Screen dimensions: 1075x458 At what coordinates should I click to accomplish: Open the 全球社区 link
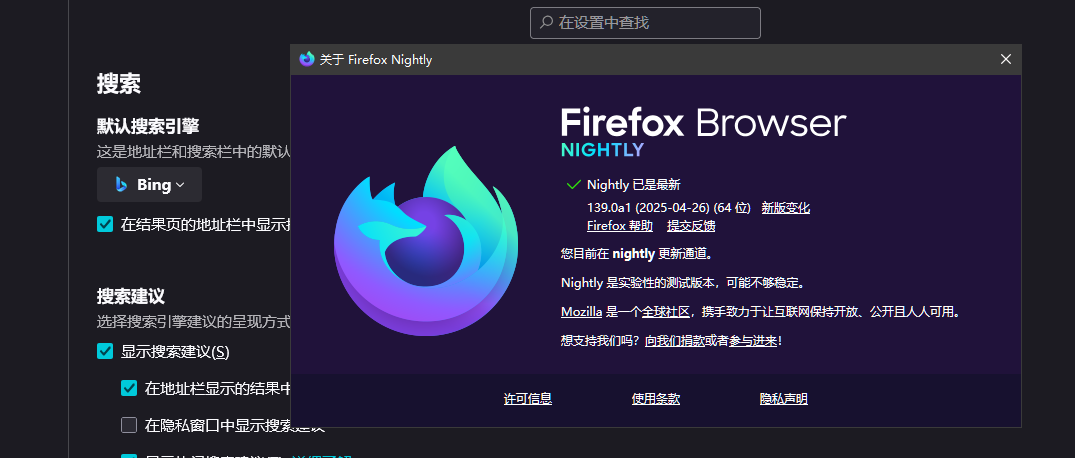666,312
